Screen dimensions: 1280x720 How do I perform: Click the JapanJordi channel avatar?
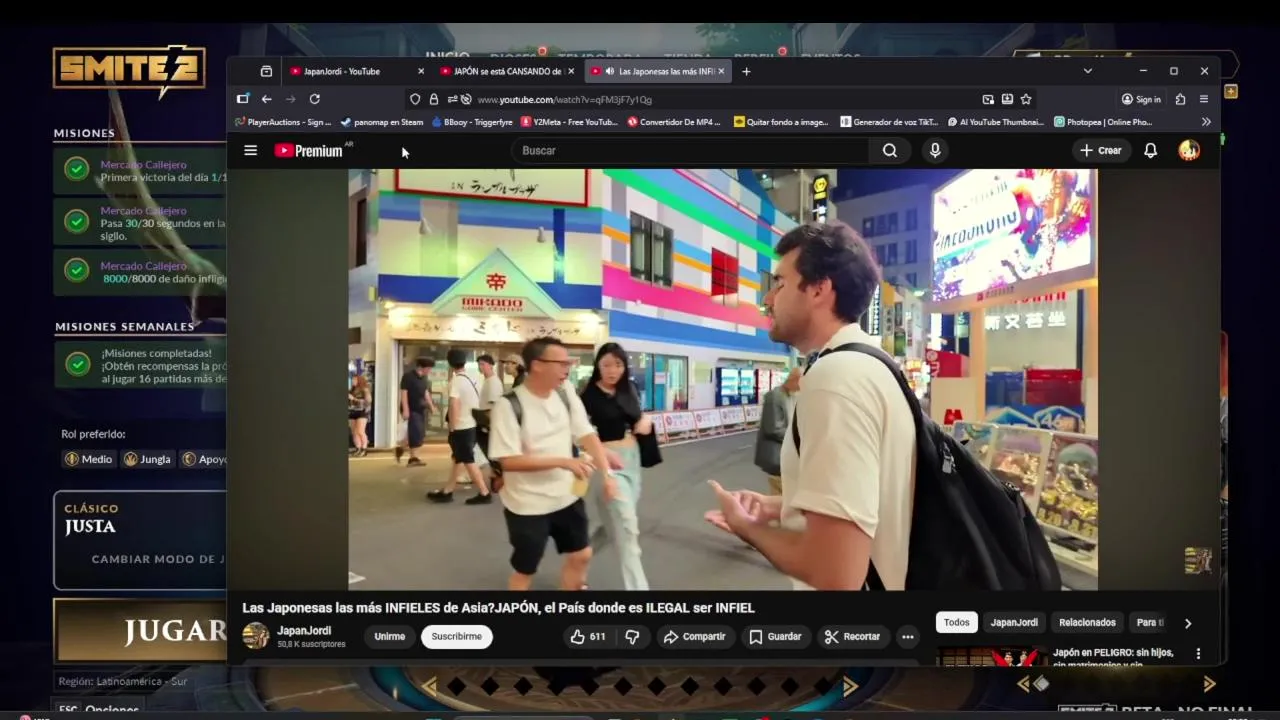pos(256,635)
